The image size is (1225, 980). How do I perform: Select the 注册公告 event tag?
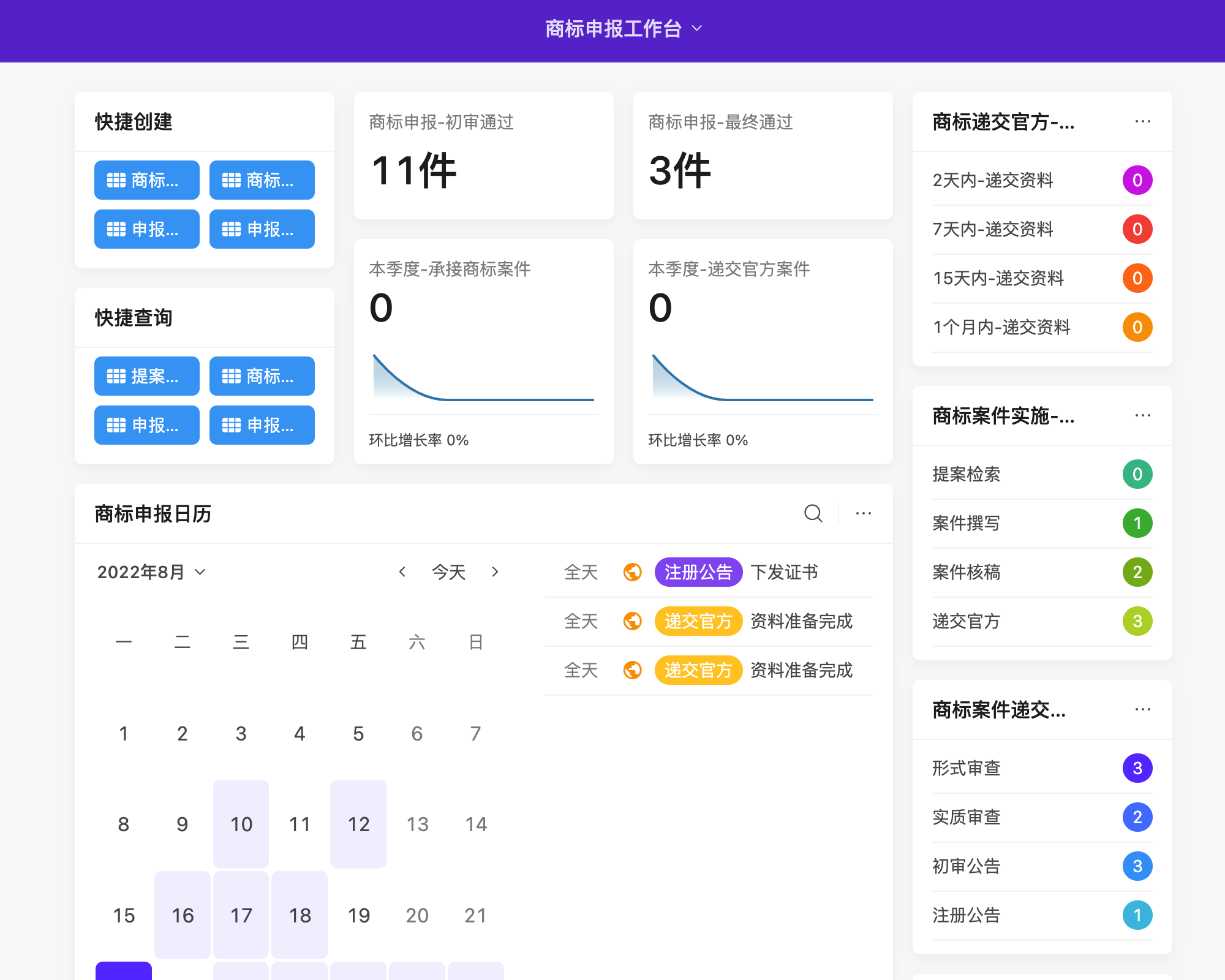pyautogui.click(x=698, y=572)
